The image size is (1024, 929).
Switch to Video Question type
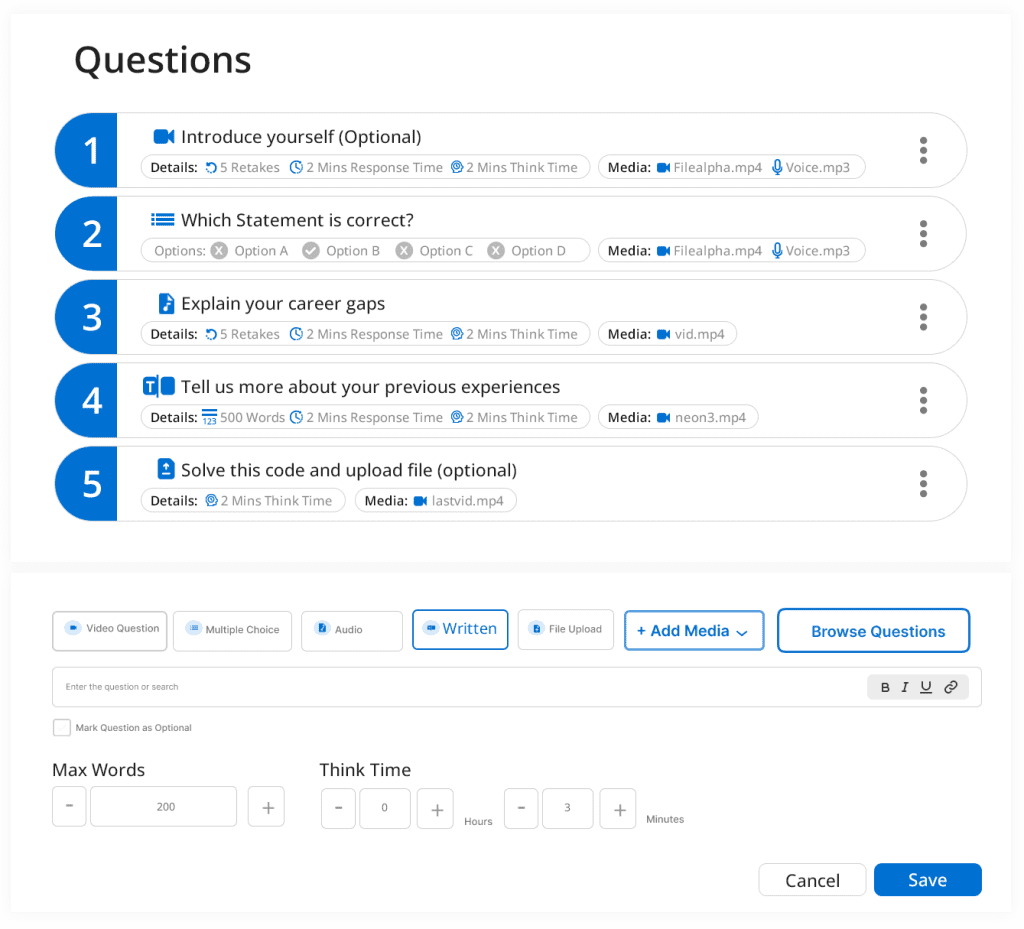[110, 630]
